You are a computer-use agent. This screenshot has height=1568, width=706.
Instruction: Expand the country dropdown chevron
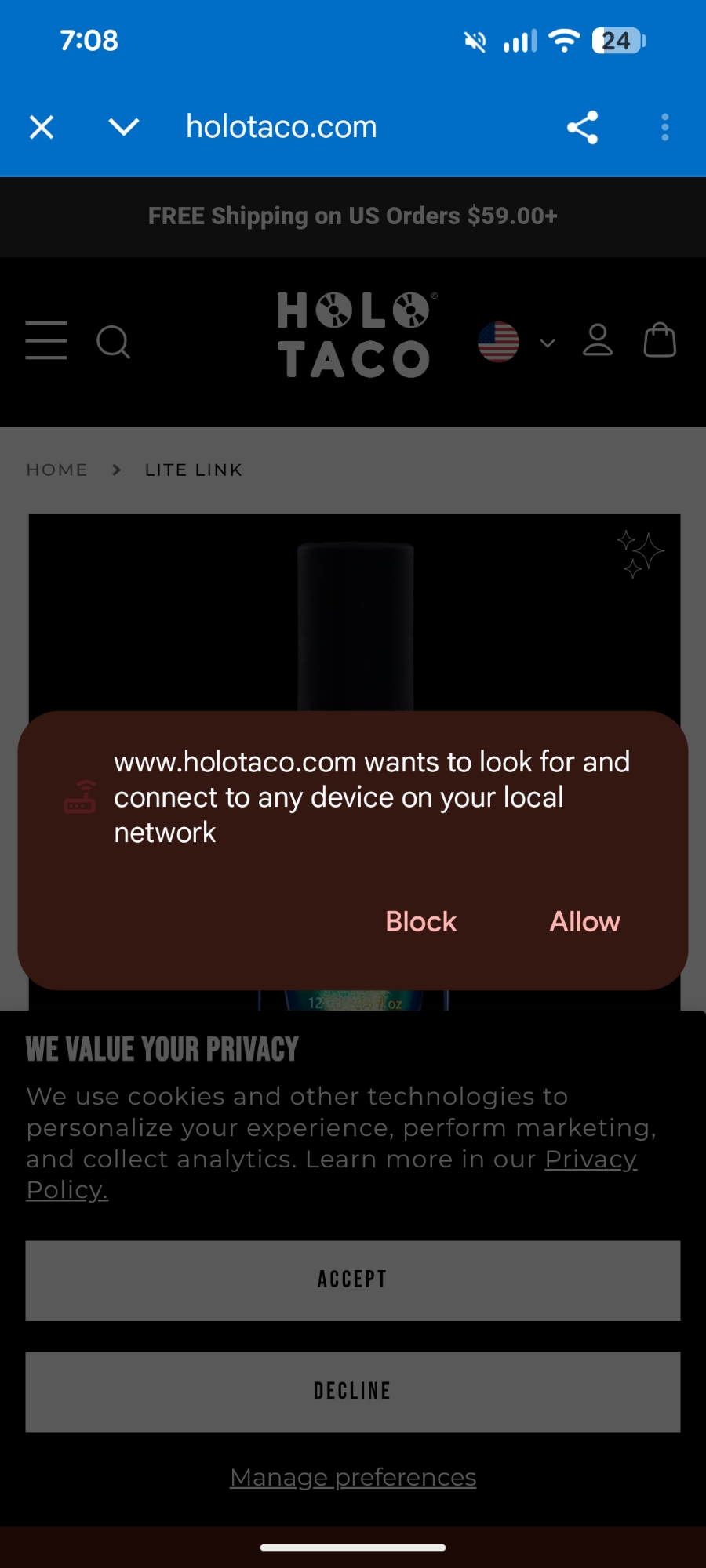click(548, 343)
